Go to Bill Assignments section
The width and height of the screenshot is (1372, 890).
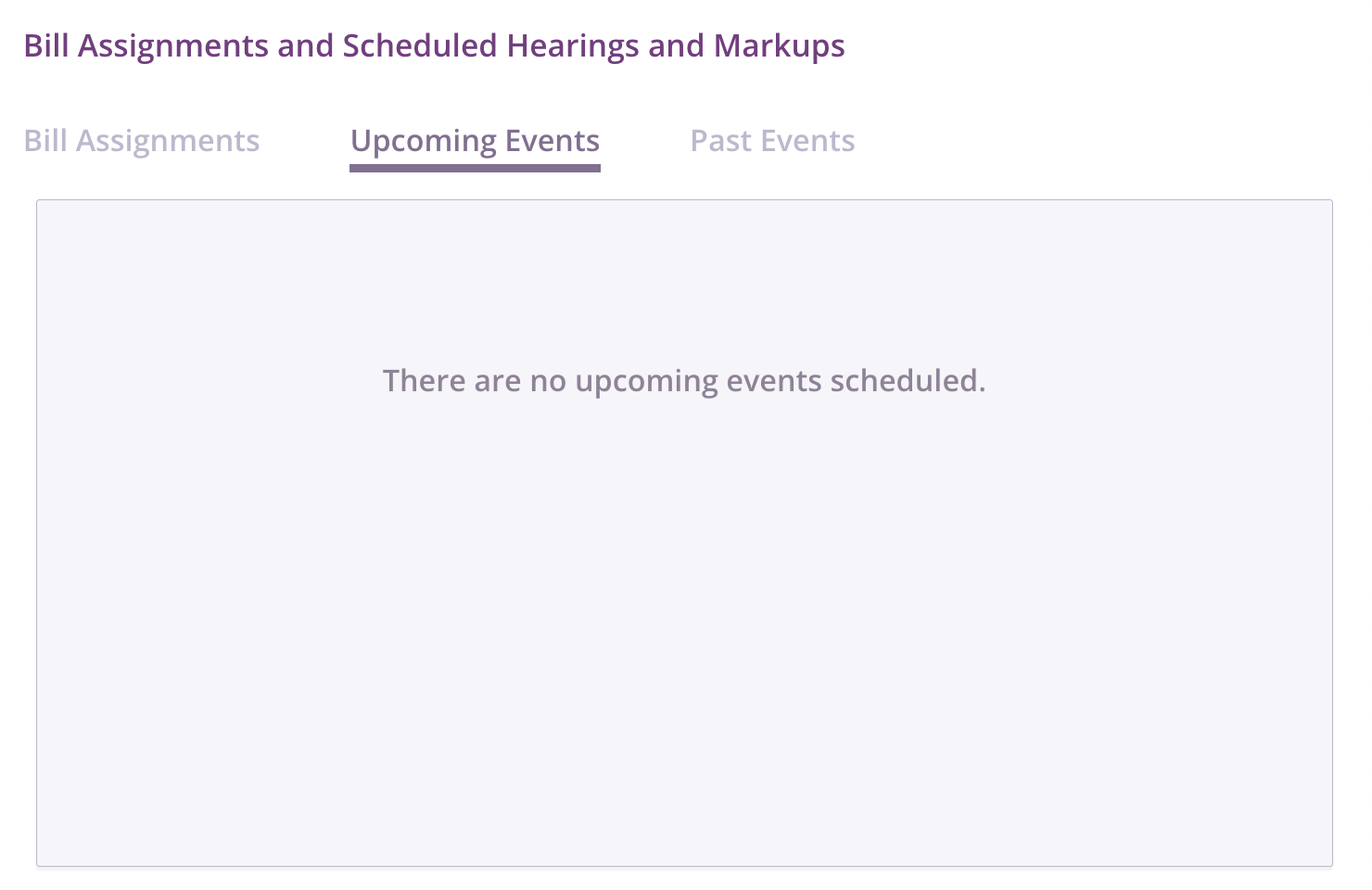tap(141, 141)
